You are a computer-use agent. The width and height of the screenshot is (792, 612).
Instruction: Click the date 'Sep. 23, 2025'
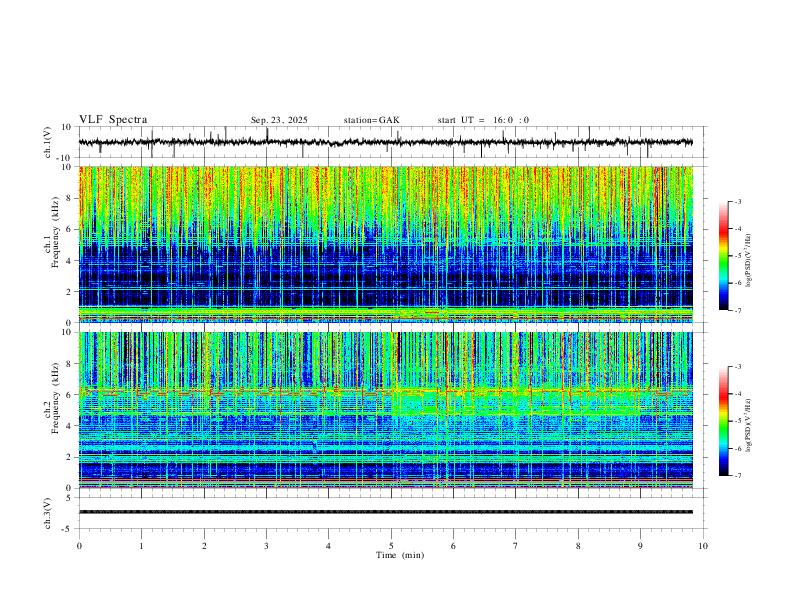(x=279, y=120)
